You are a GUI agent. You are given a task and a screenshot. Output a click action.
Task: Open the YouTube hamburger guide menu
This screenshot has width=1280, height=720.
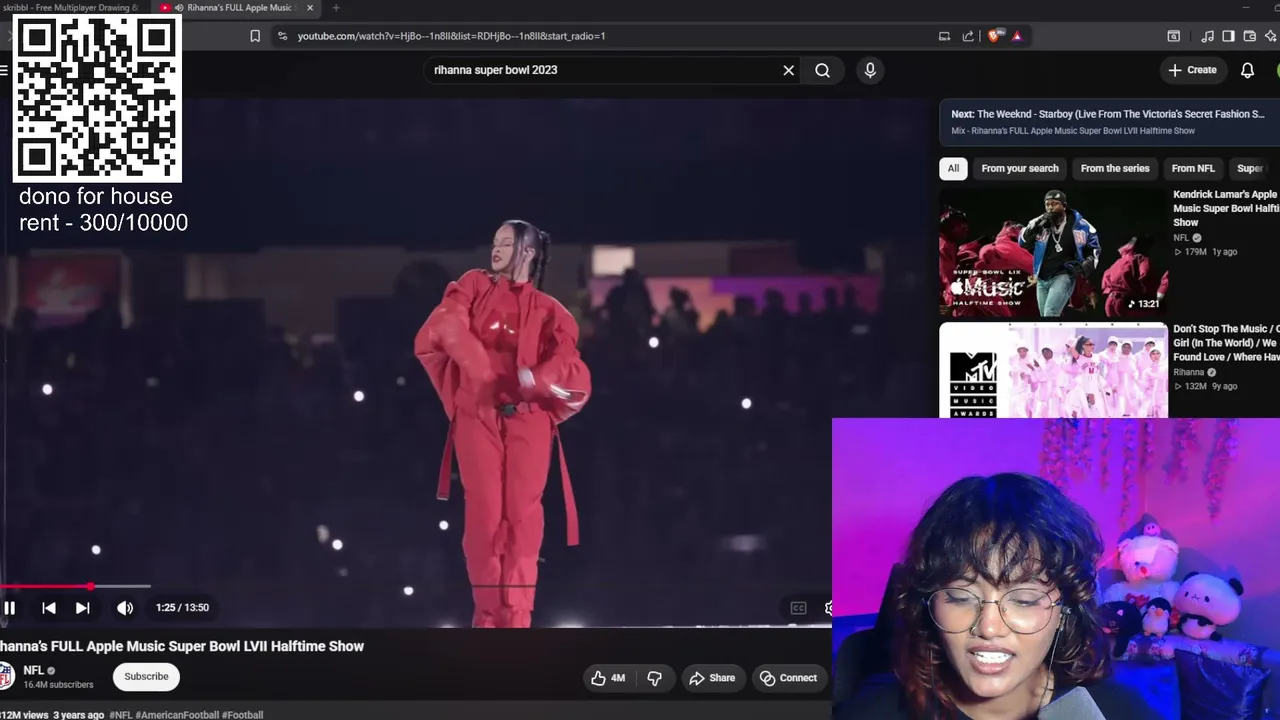[x=4, y=70]
